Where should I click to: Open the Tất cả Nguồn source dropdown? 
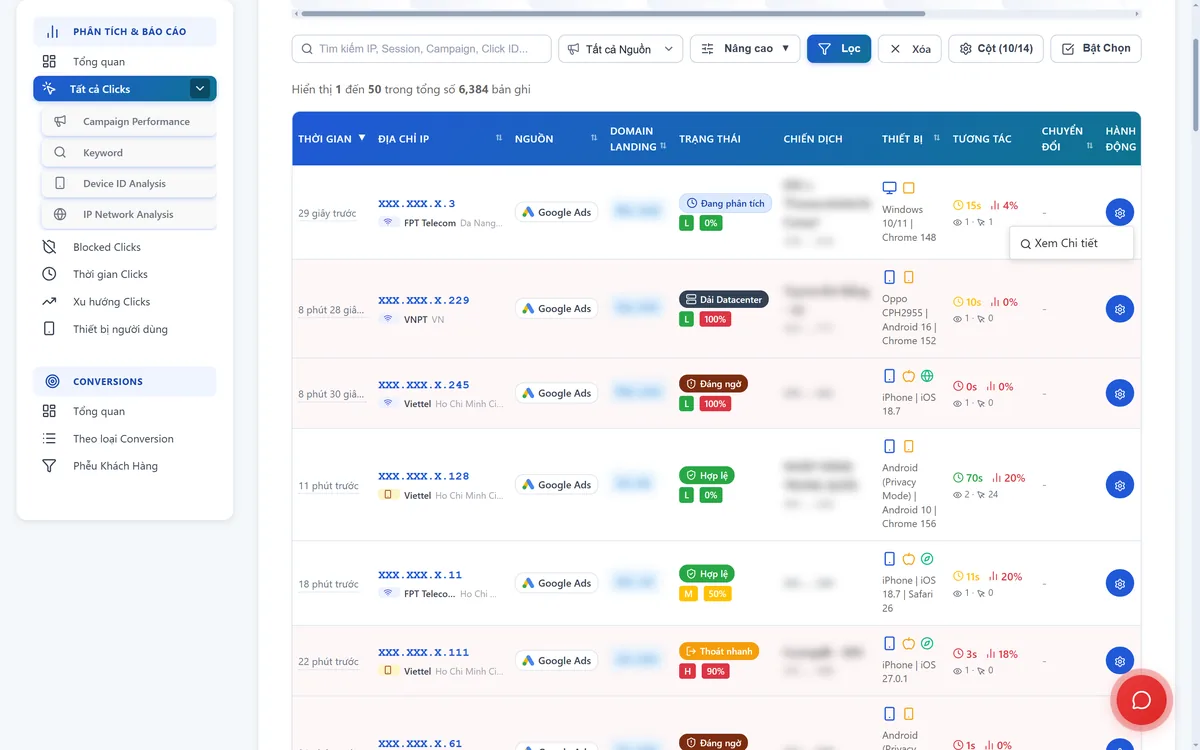621,49
